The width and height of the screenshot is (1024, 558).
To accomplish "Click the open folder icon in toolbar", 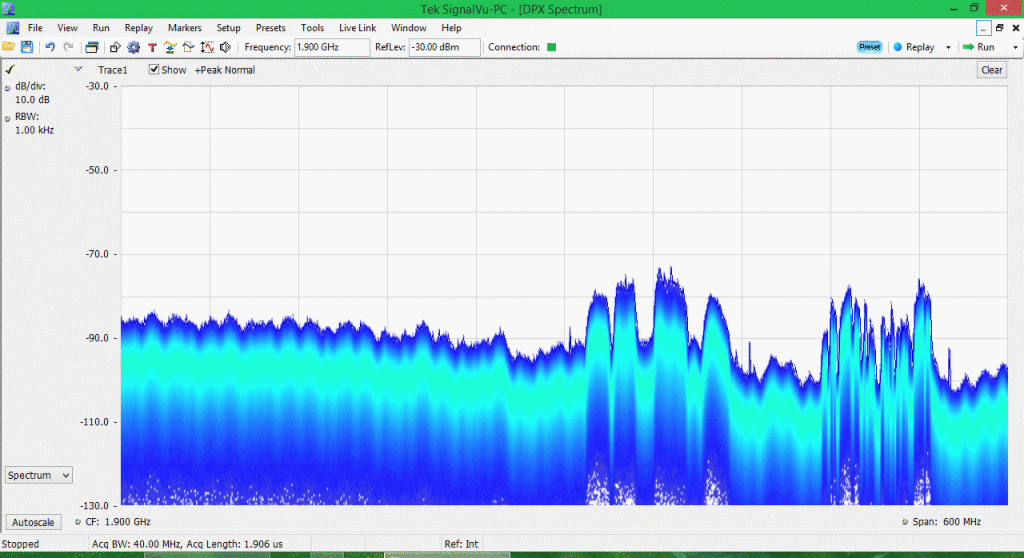I will point(8,47).
